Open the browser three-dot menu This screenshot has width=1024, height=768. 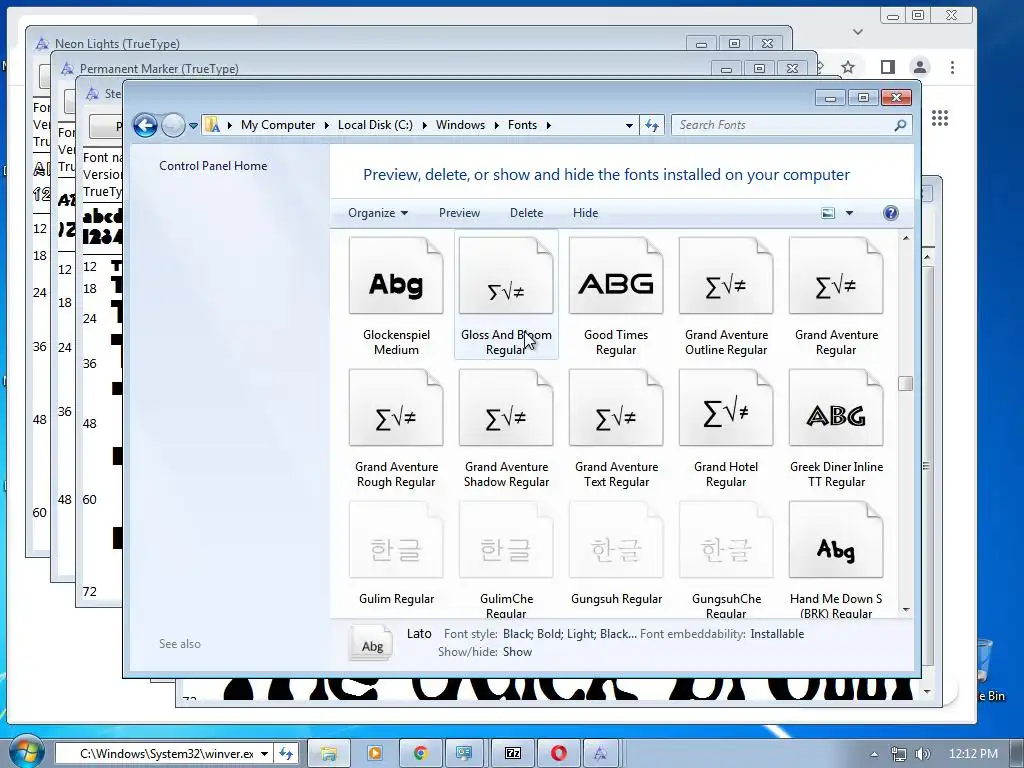952,67
